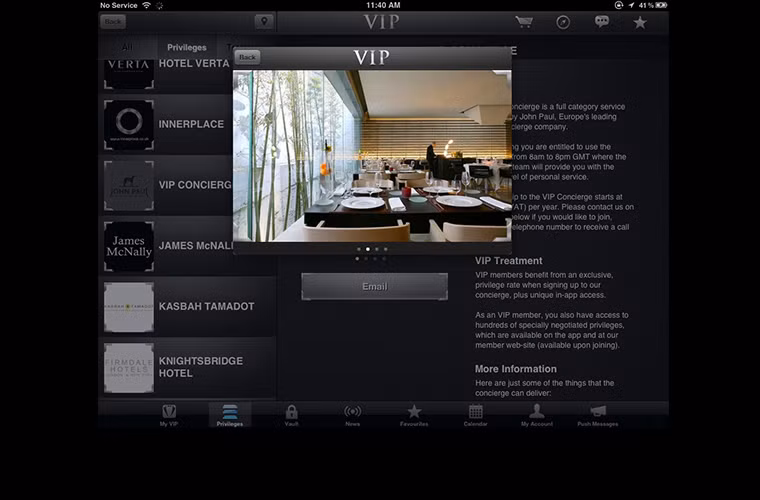This screenshot has width=760, height=500.
Task: Tap the INNERPLACE ring logo thumbnail
Action: pos(129,125)
